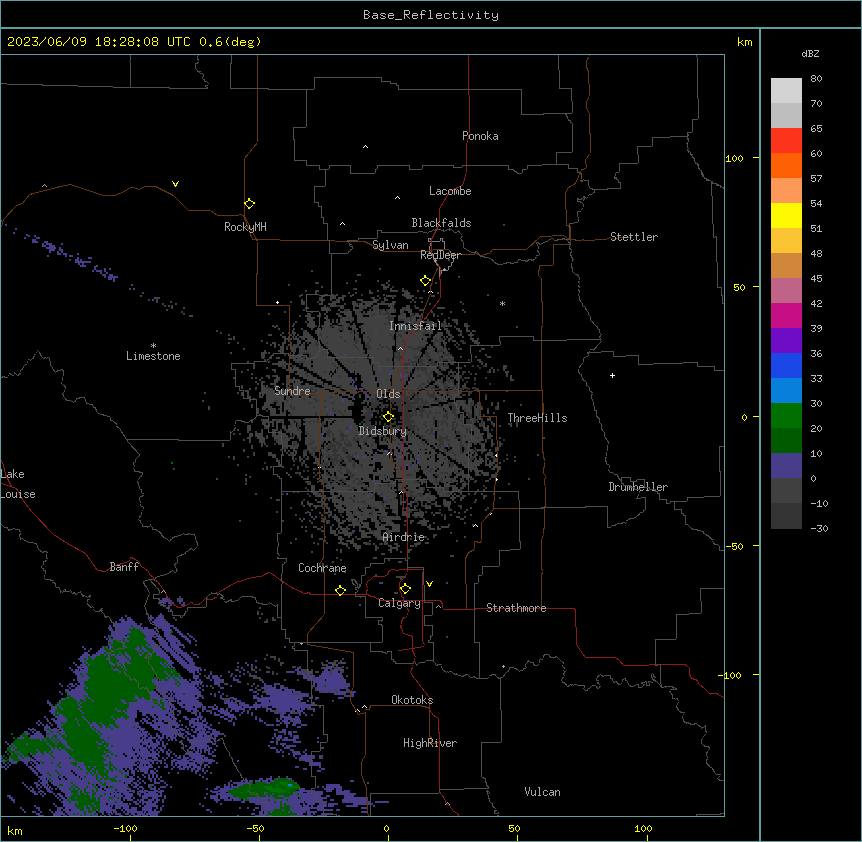Click the HighRiver label
The height and width of the screenshot is (842, 862).
[430, 743]
